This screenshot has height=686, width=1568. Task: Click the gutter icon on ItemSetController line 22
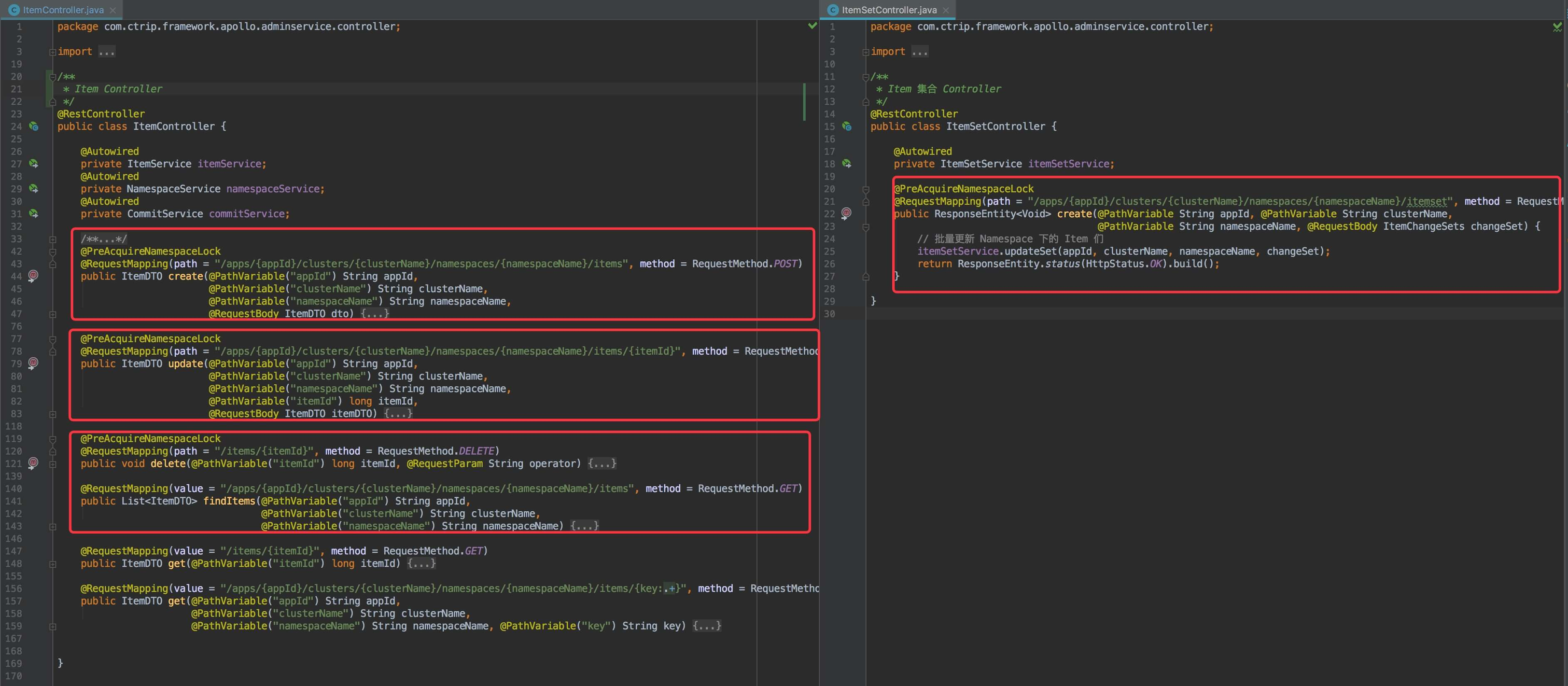click(x=847, y=213)
